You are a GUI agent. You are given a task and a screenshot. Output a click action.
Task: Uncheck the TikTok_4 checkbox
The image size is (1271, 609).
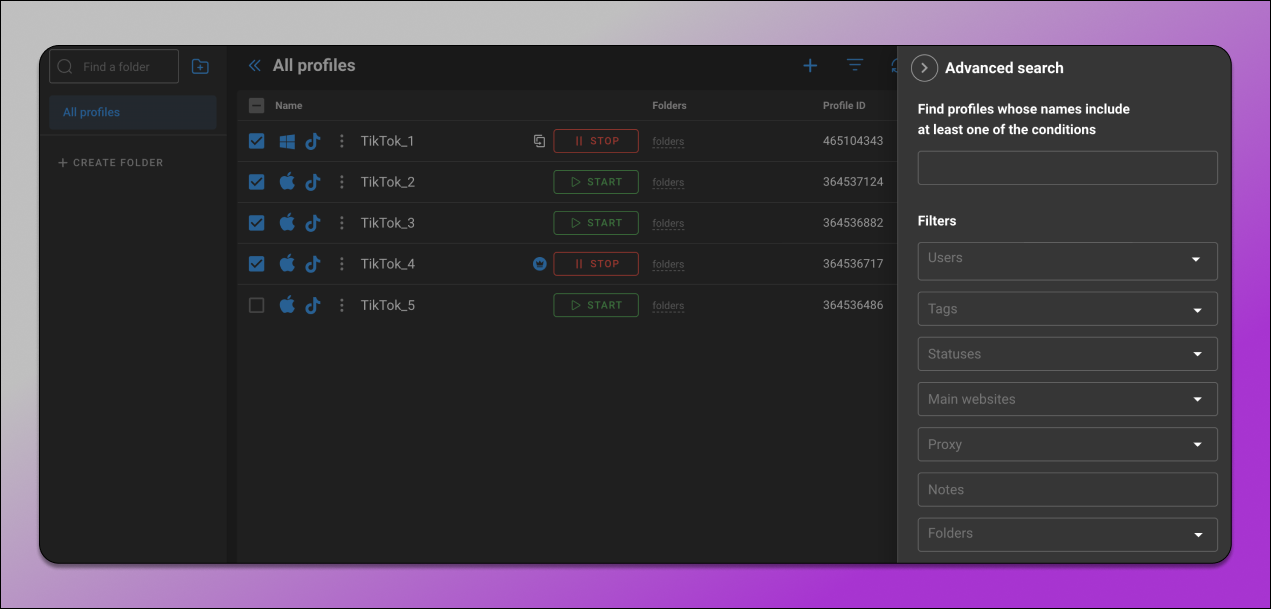pyautogui.click(x=256, y=264)
